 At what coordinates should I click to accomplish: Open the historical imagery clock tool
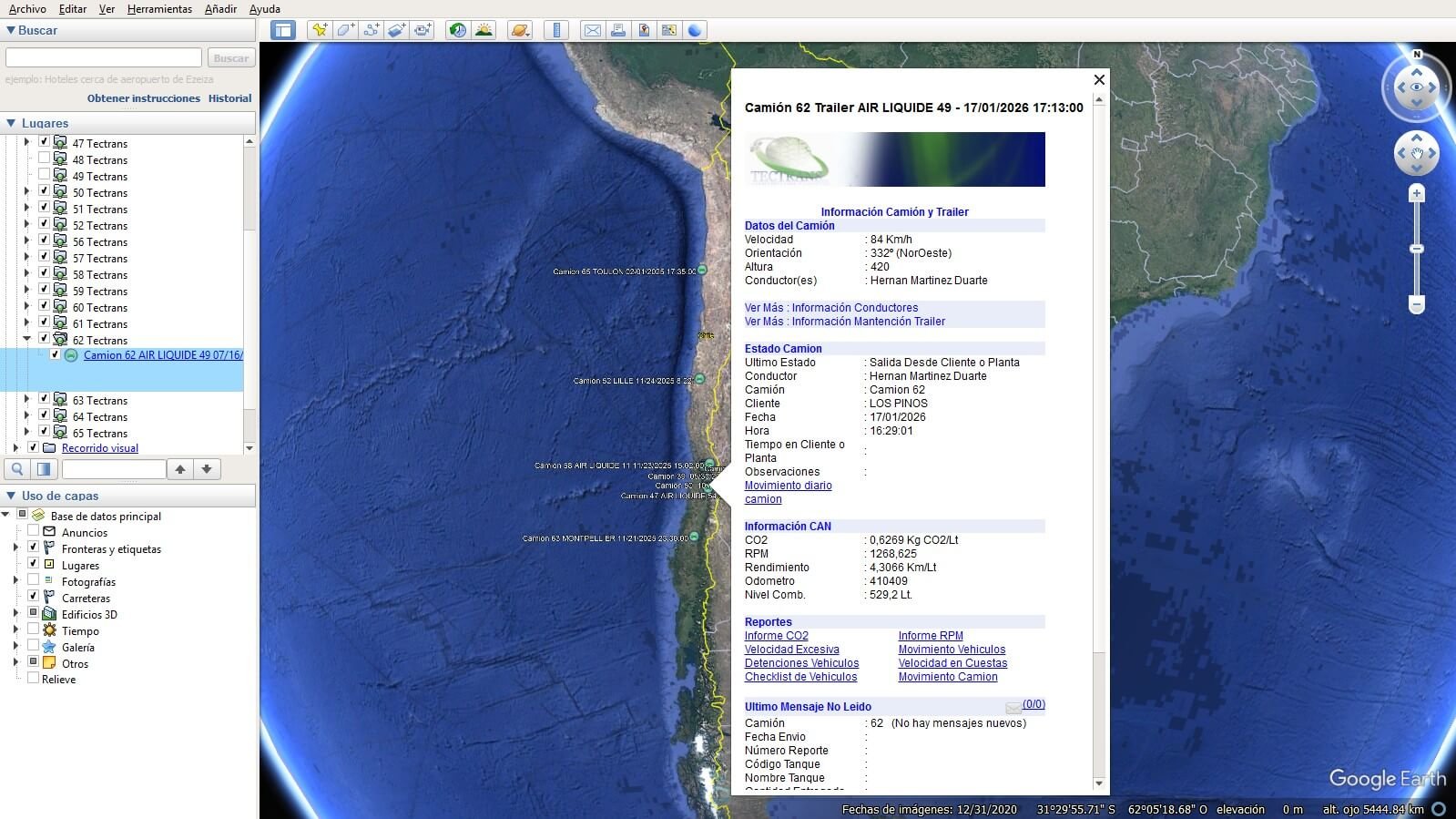(457, 30)
